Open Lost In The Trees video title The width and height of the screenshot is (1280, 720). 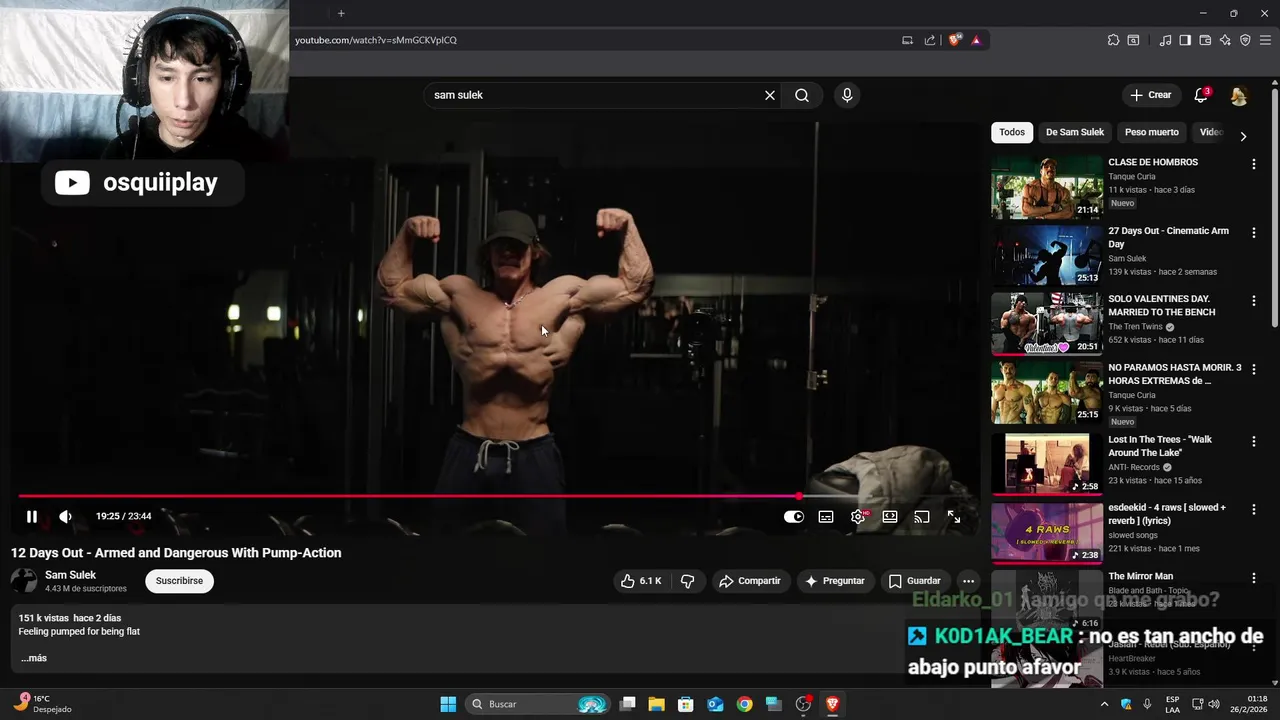pos(1160,446)
